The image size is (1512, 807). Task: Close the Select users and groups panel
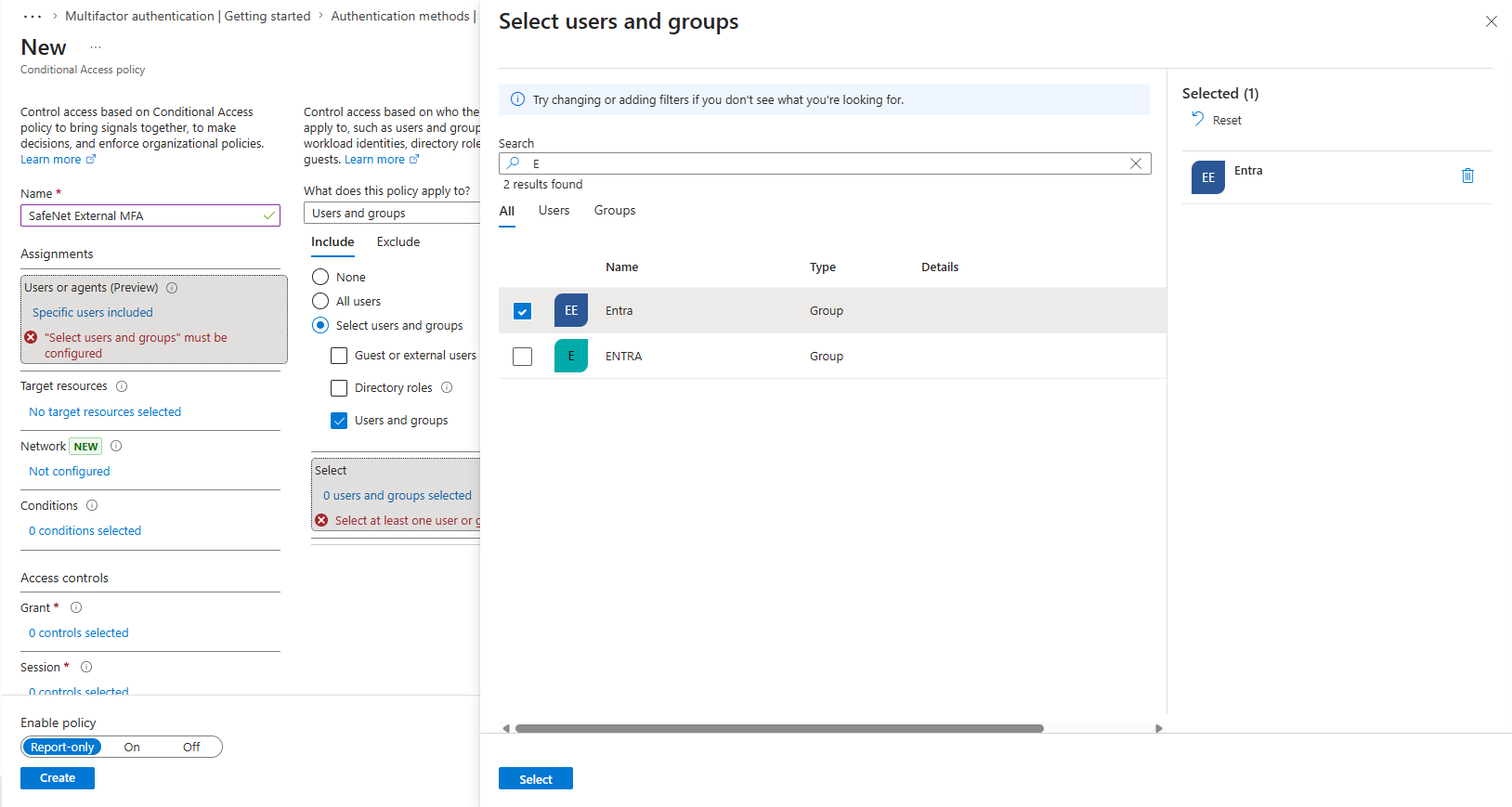1491,21
